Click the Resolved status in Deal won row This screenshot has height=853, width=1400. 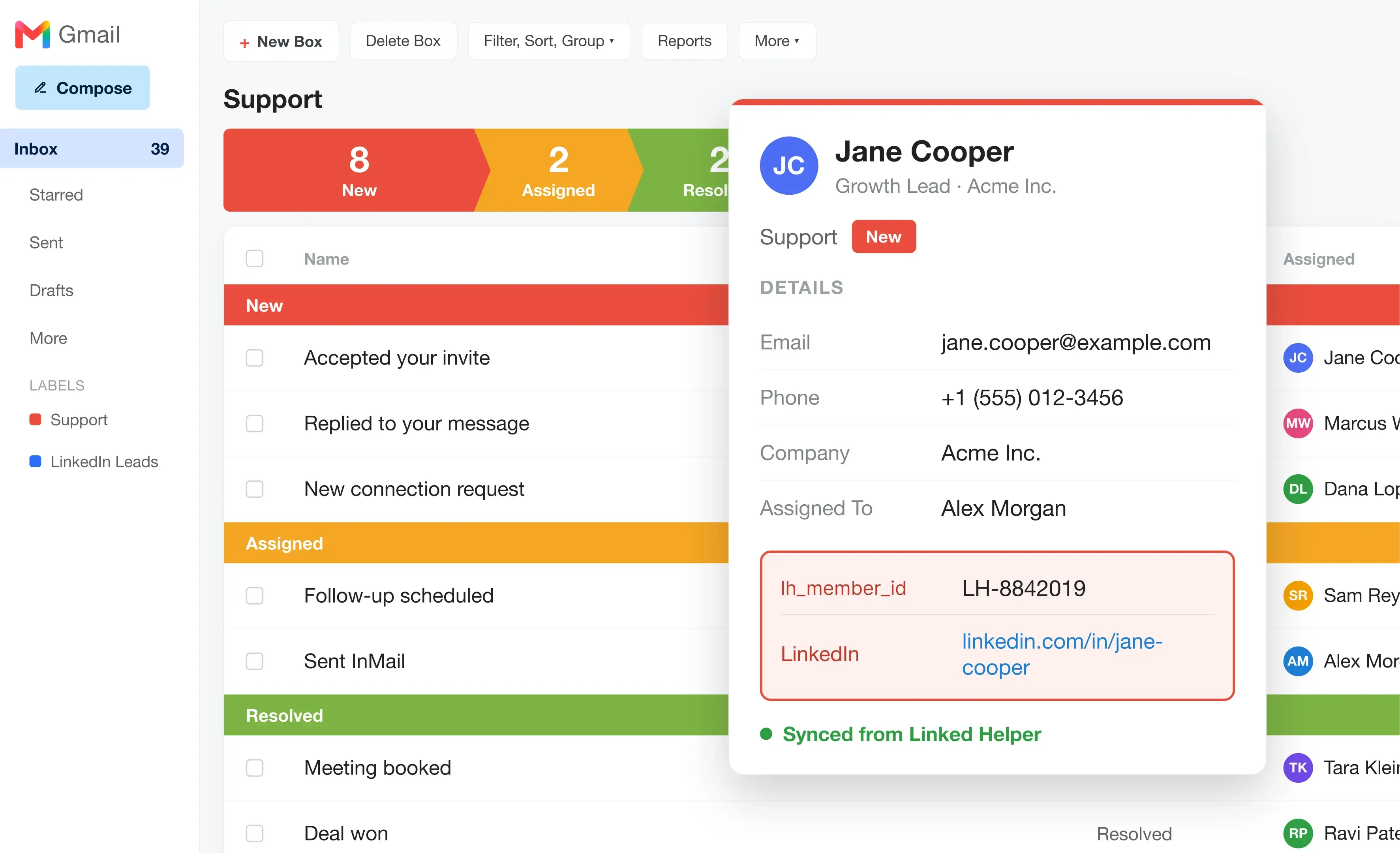(1134, 834)
